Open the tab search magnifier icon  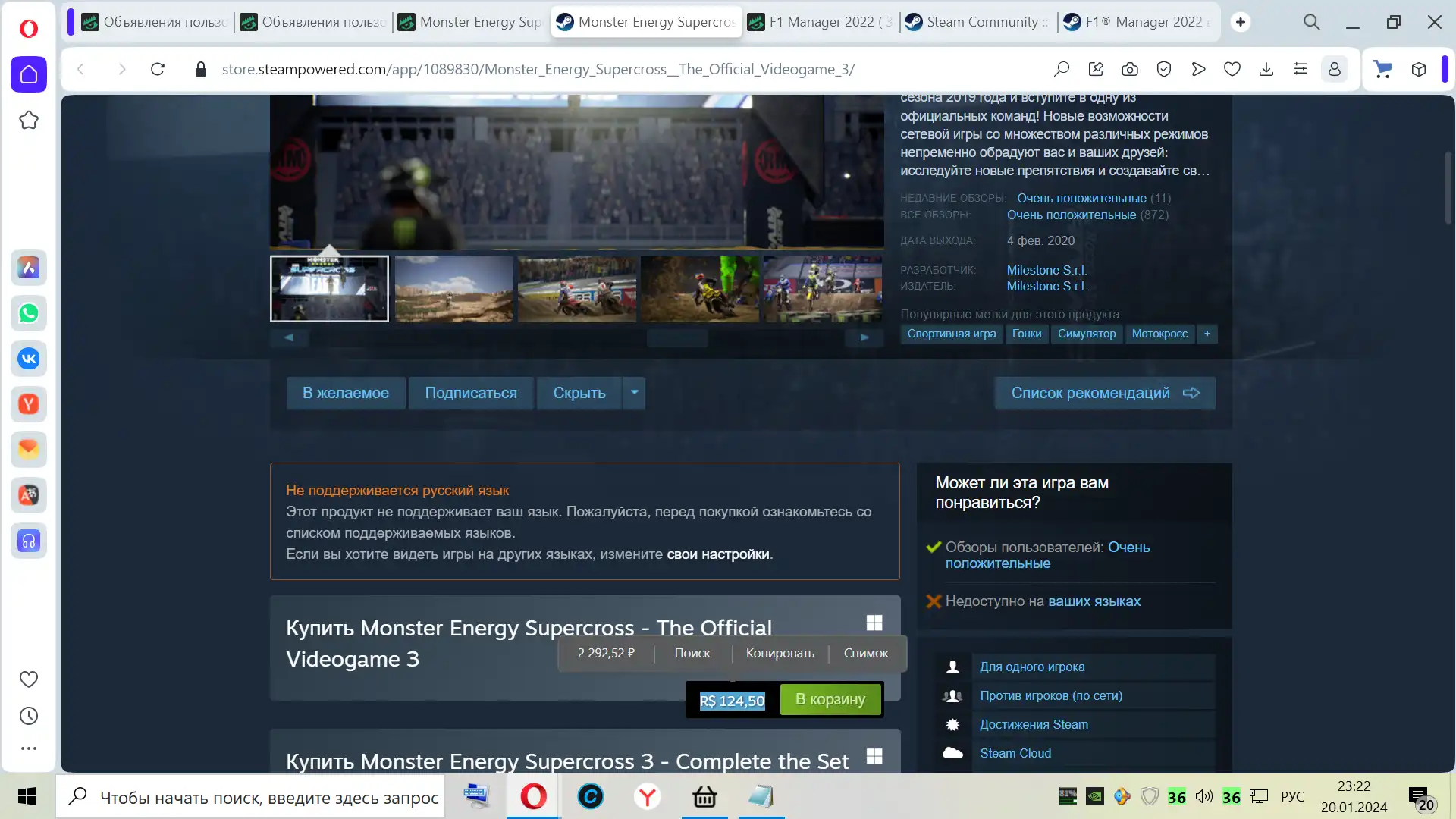1312,22
